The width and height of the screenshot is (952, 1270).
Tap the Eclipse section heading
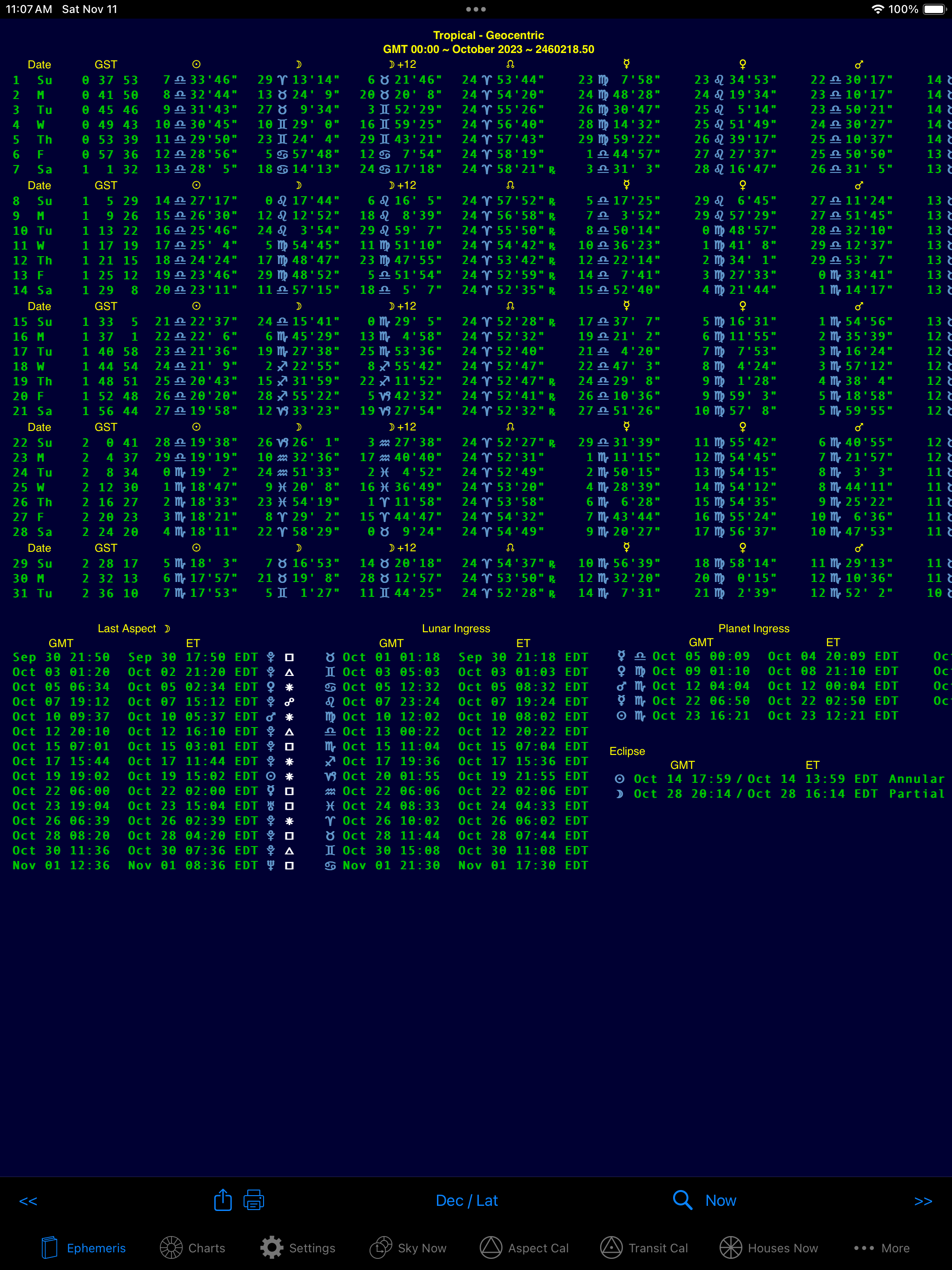pos(627,752)
